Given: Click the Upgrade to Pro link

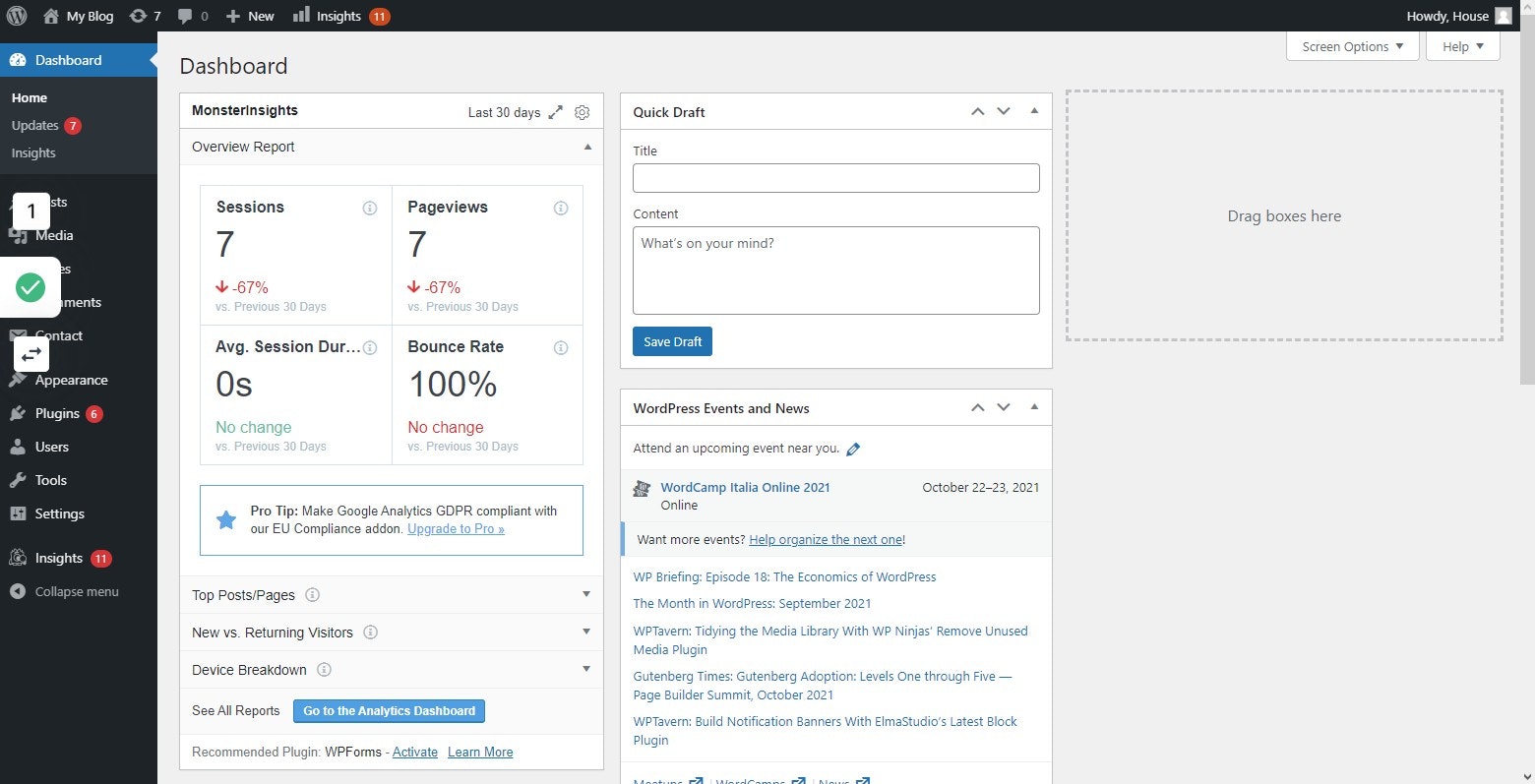Looking at the screenshot, I should pos(456,529).
